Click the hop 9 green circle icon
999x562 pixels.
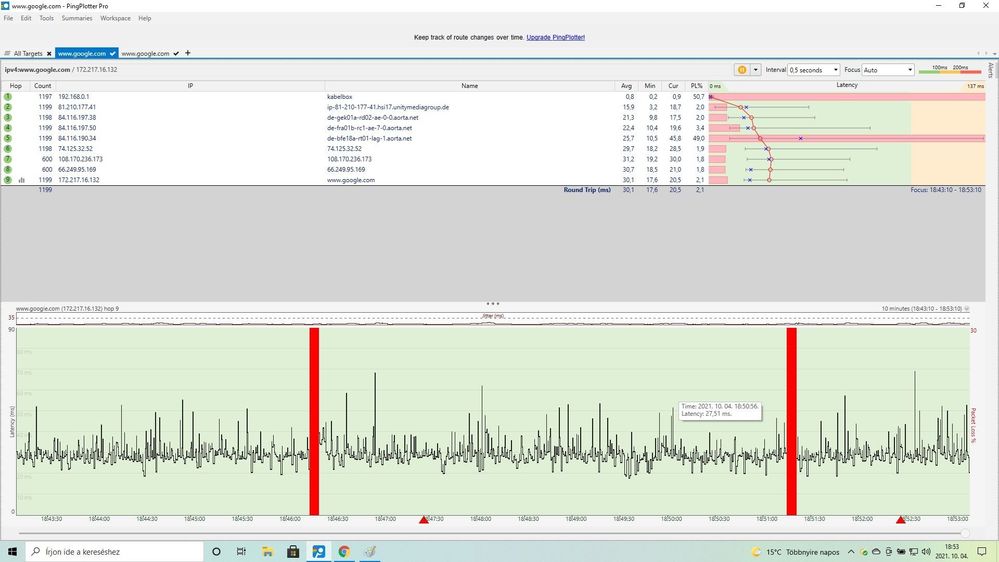click(x=8, y=180)
